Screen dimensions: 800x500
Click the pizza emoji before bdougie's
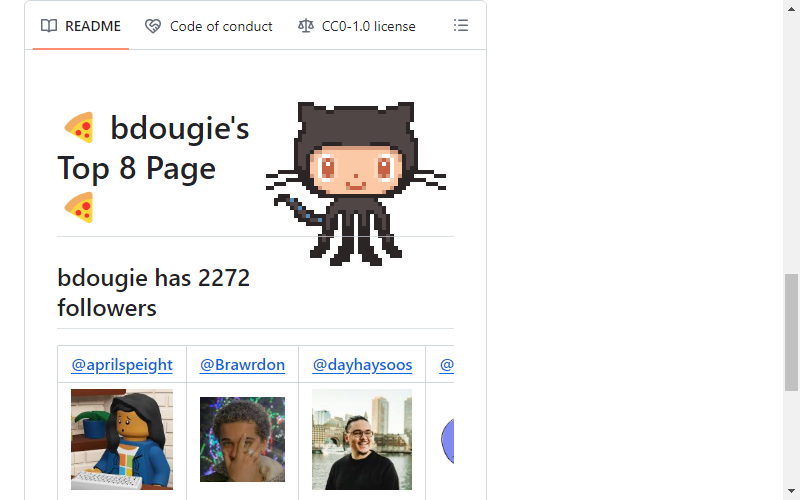[x=79, y=128]
